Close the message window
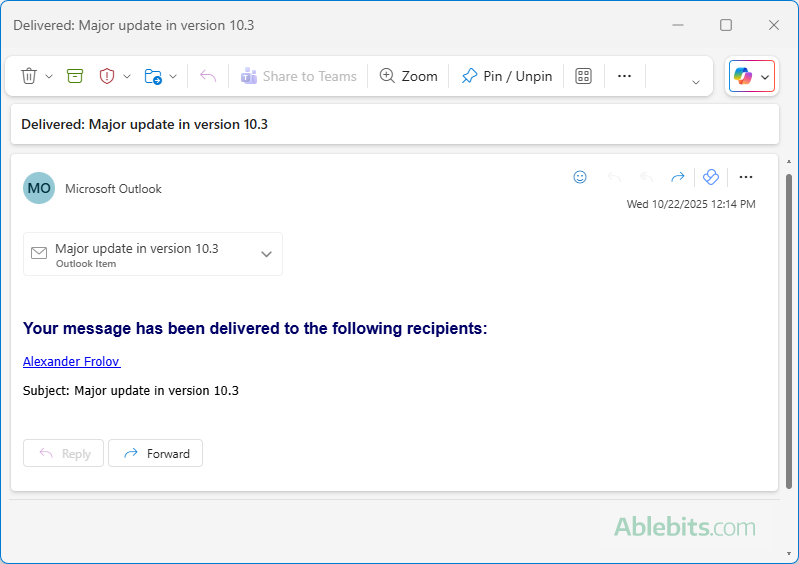Viewport: 799px width, 564px height. tap(774, 25)
